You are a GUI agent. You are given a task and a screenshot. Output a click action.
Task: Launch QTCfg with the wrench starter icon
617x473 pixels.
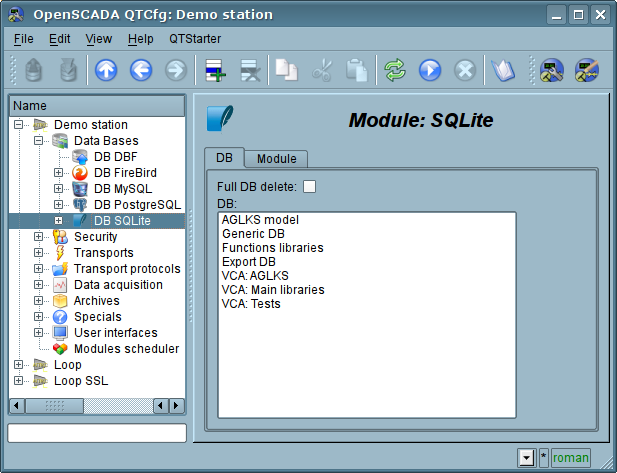pyautogui.click(x=552, y=70)
